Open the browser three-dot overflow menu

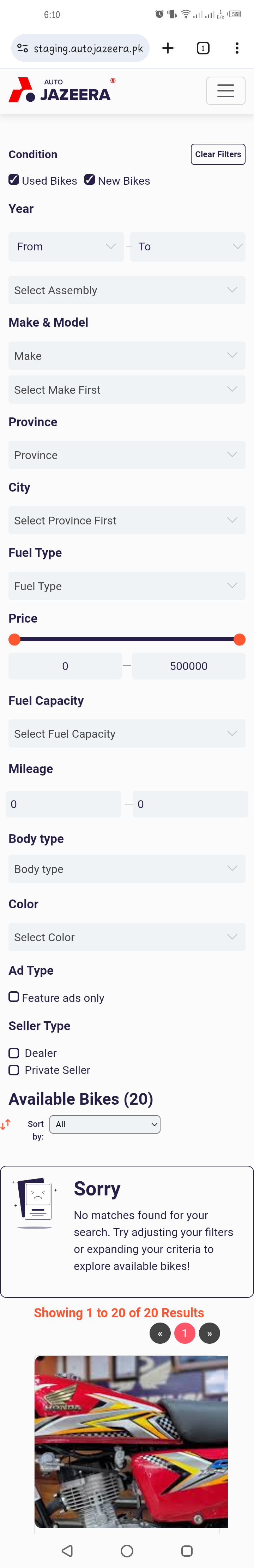pyautogui.click(x=237, y=48)
